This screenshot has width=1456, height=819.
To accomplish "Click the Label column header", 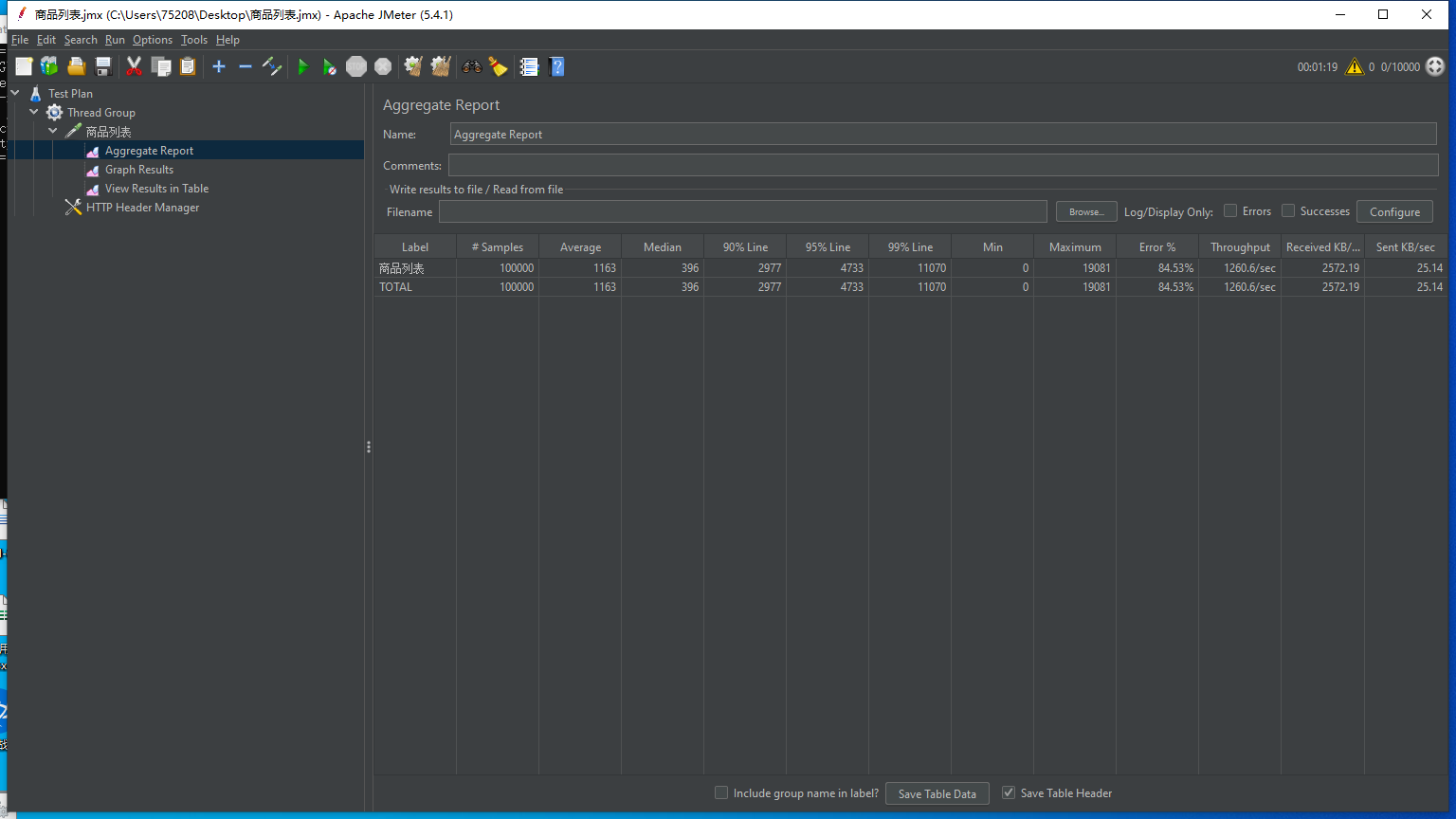I will [x=415, y=246].
